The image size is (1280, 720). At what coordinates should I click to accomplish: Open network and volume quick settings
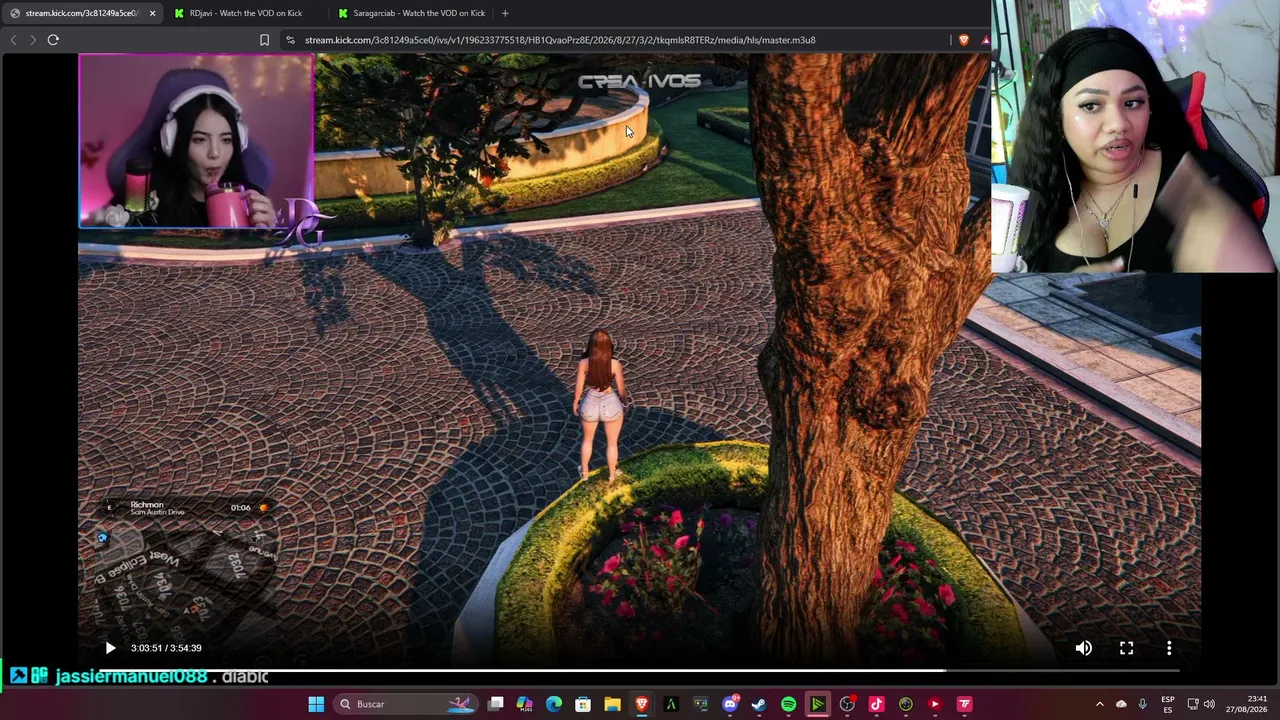(x=1201, y=704)
